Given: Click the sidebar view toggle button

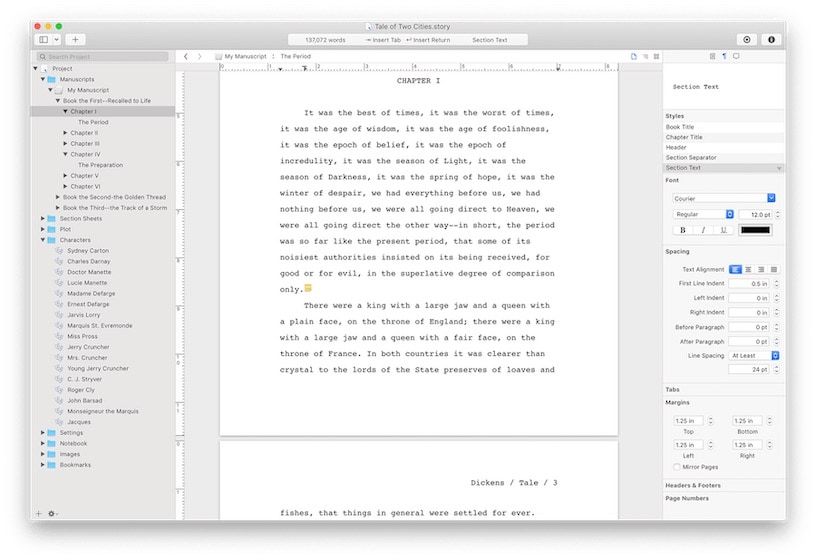Looking at the screenshot, I should tap(46, 40).
